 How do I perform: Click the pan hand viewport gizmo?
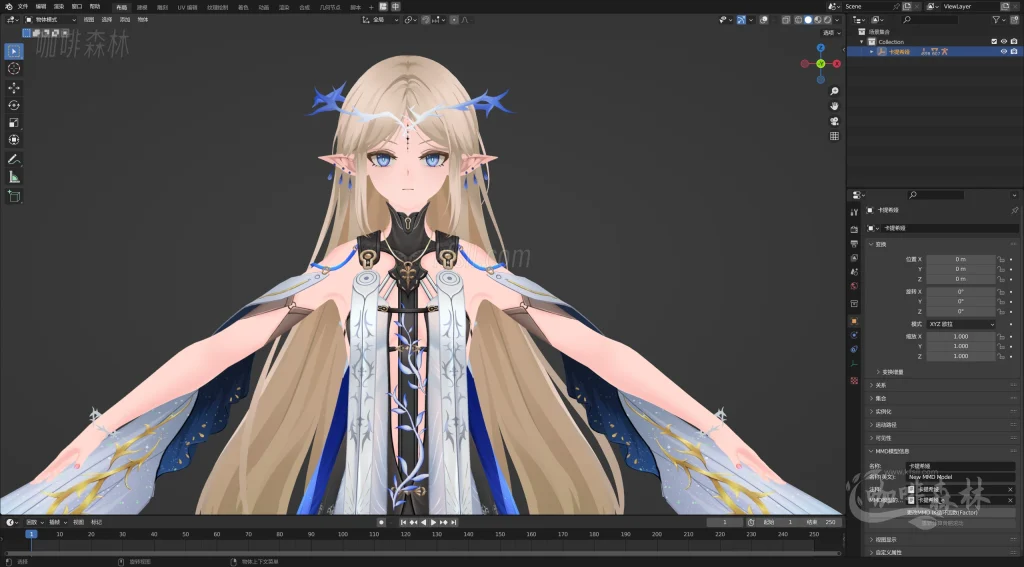[834, 106]
